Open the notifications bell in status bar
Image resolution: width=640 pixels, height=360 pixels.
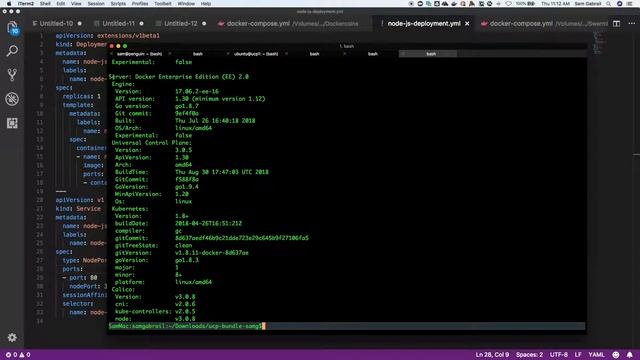(630, 355)
